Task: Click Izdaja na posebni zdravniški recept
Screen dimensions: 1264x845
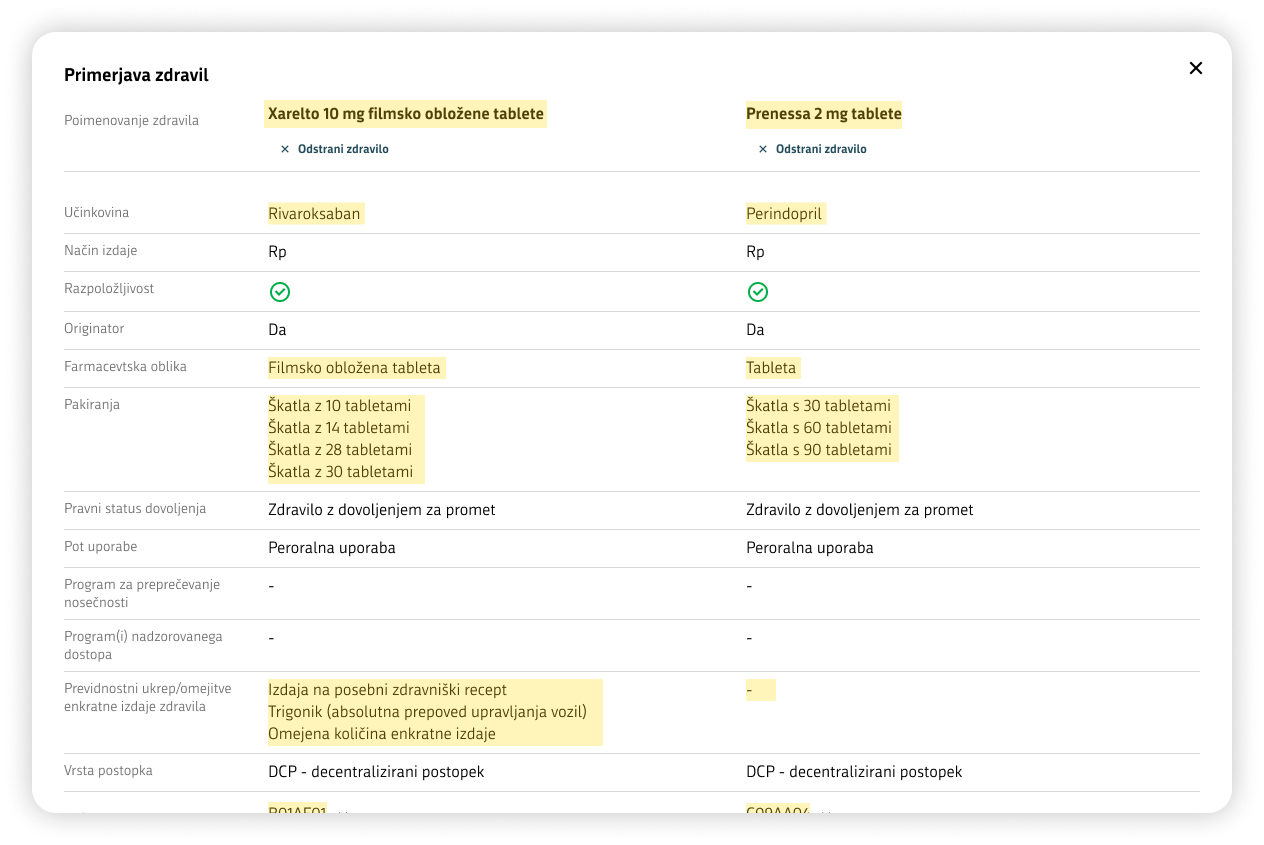Action: [x=388, y=690]
